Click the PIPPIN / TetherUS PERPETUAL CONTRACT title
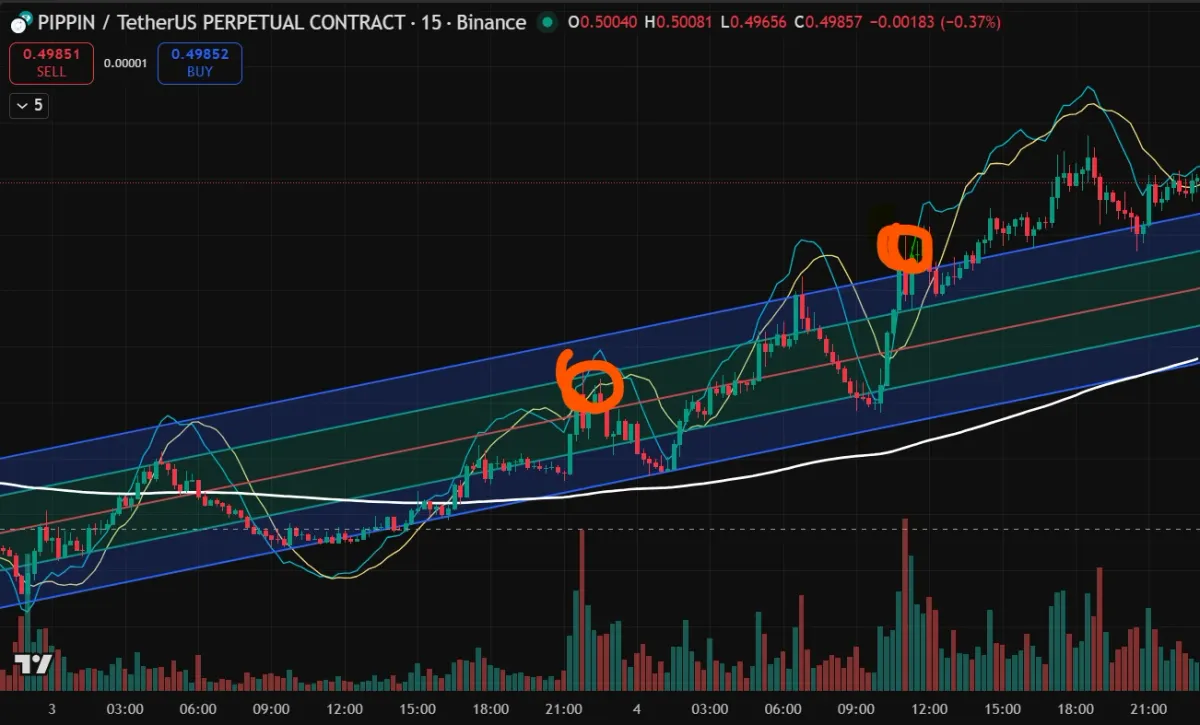Screen dimensions: 1200x725 [222, 22]
